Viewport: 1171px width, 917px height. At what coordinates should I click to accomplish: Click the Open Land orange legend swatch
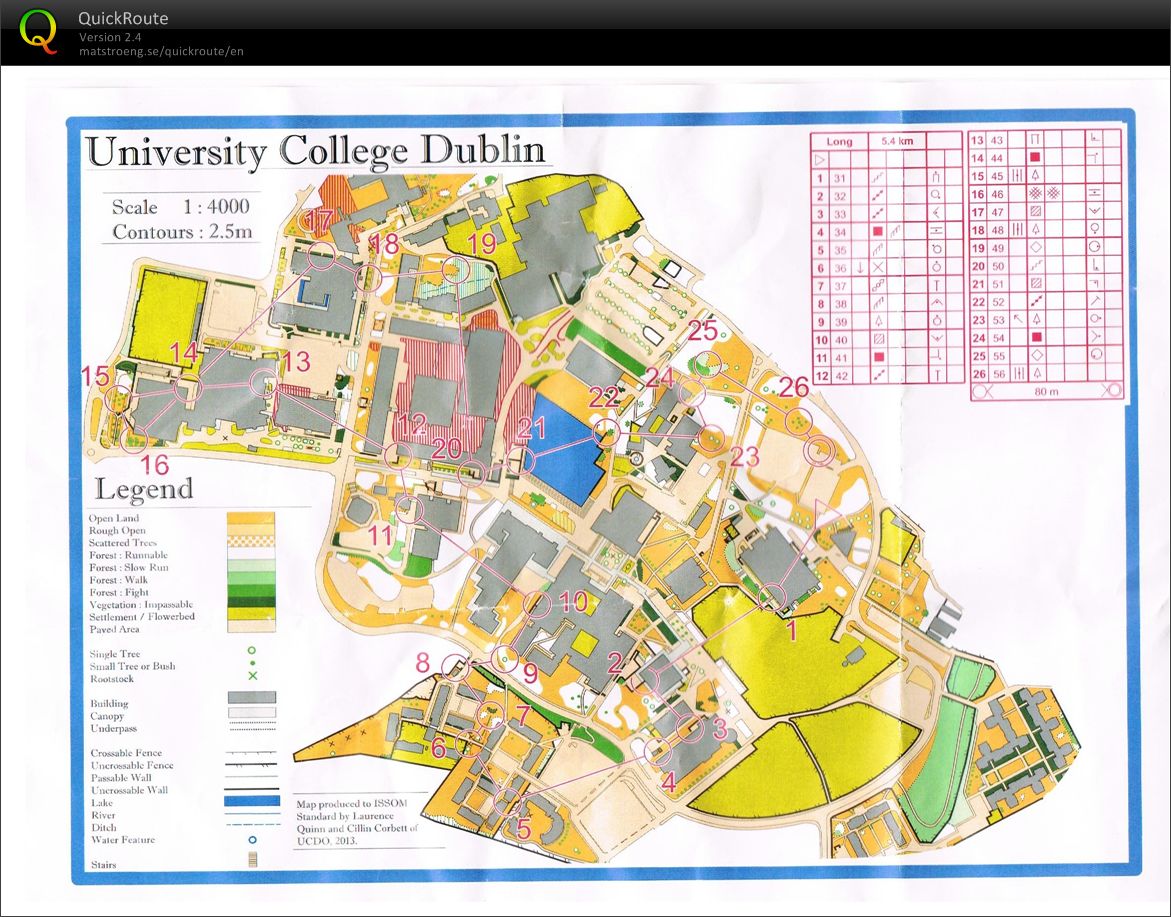pos(251,517)
